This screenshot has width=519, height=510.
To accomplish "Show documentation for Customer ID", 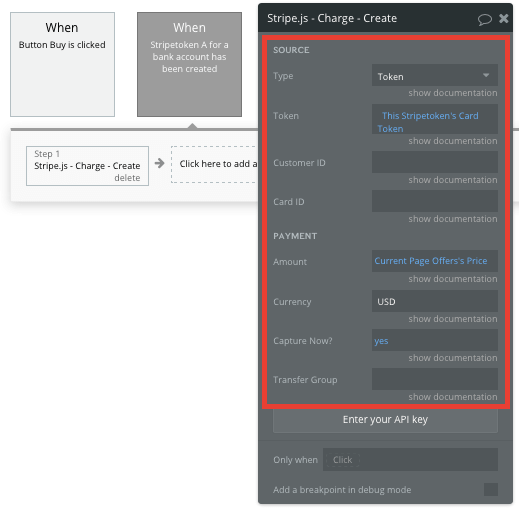I will pos(453,180).
